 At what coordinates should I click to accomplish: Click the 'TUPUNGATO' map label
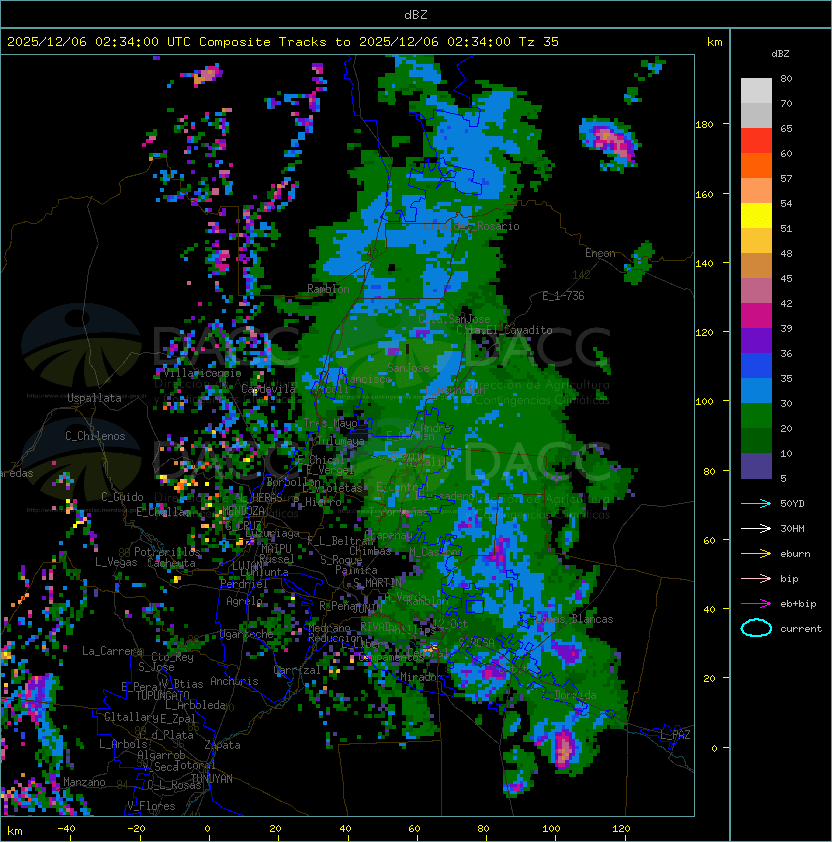click(162, 696)
